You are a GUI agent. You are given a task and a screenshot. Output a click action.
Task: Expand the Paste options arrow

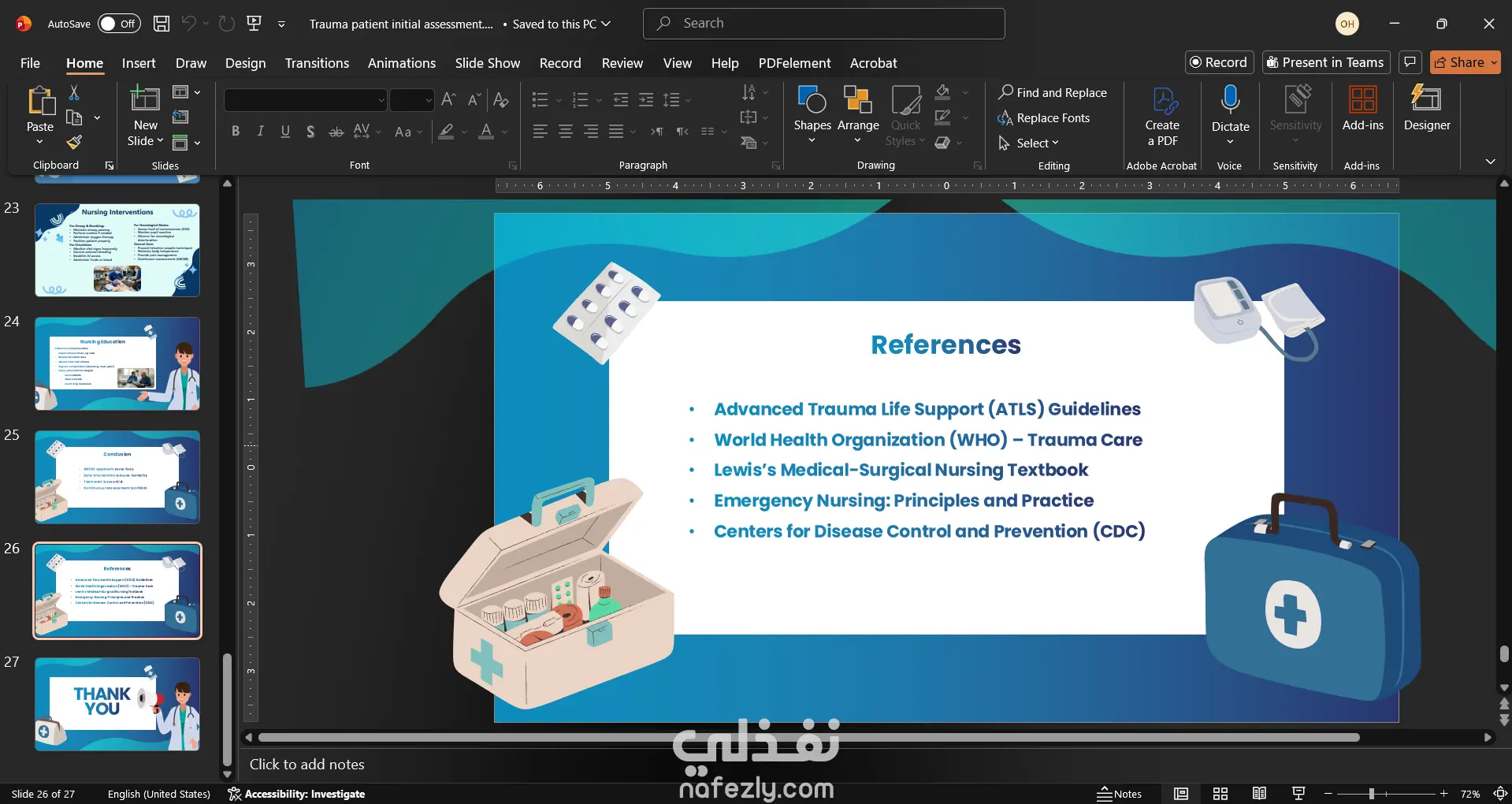tap(40, 142)
